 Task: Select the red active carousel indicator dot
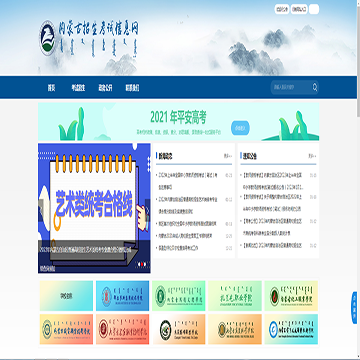click(142, 264)
